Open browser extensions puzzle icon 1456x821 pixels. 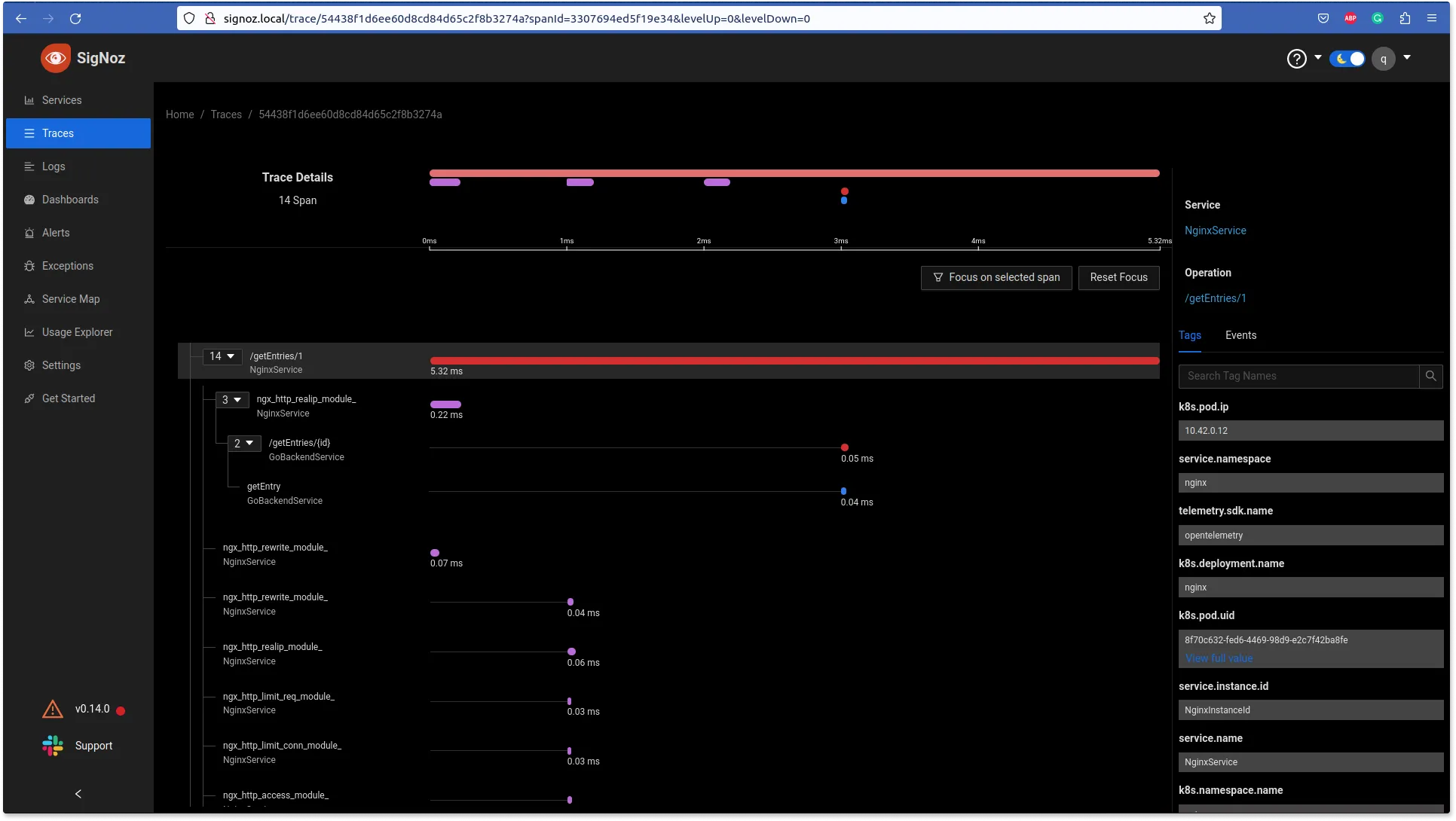pos(1405,18)
